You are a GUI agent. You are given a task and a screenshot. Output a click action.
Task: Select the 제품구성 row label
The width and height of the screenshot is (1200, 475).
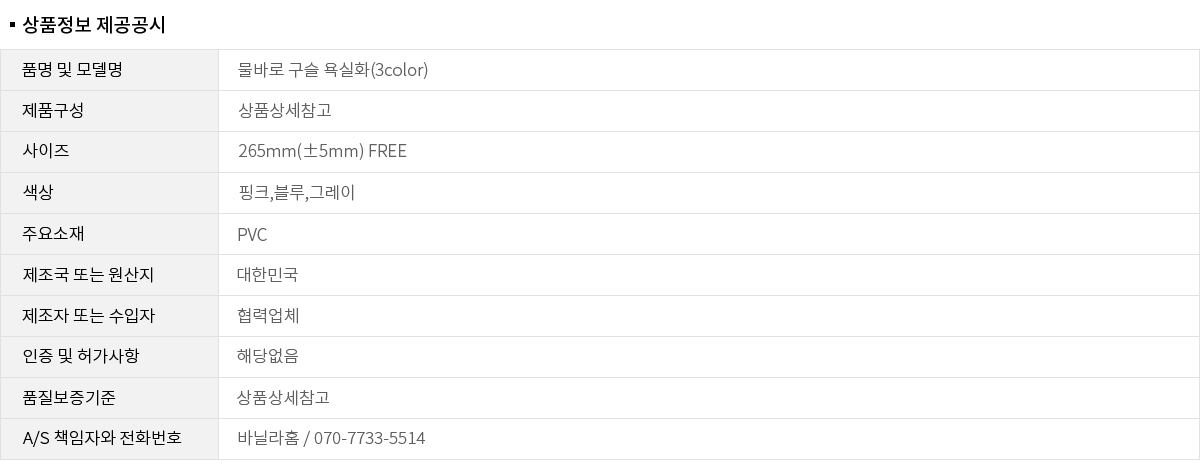[x=53, y=111]
